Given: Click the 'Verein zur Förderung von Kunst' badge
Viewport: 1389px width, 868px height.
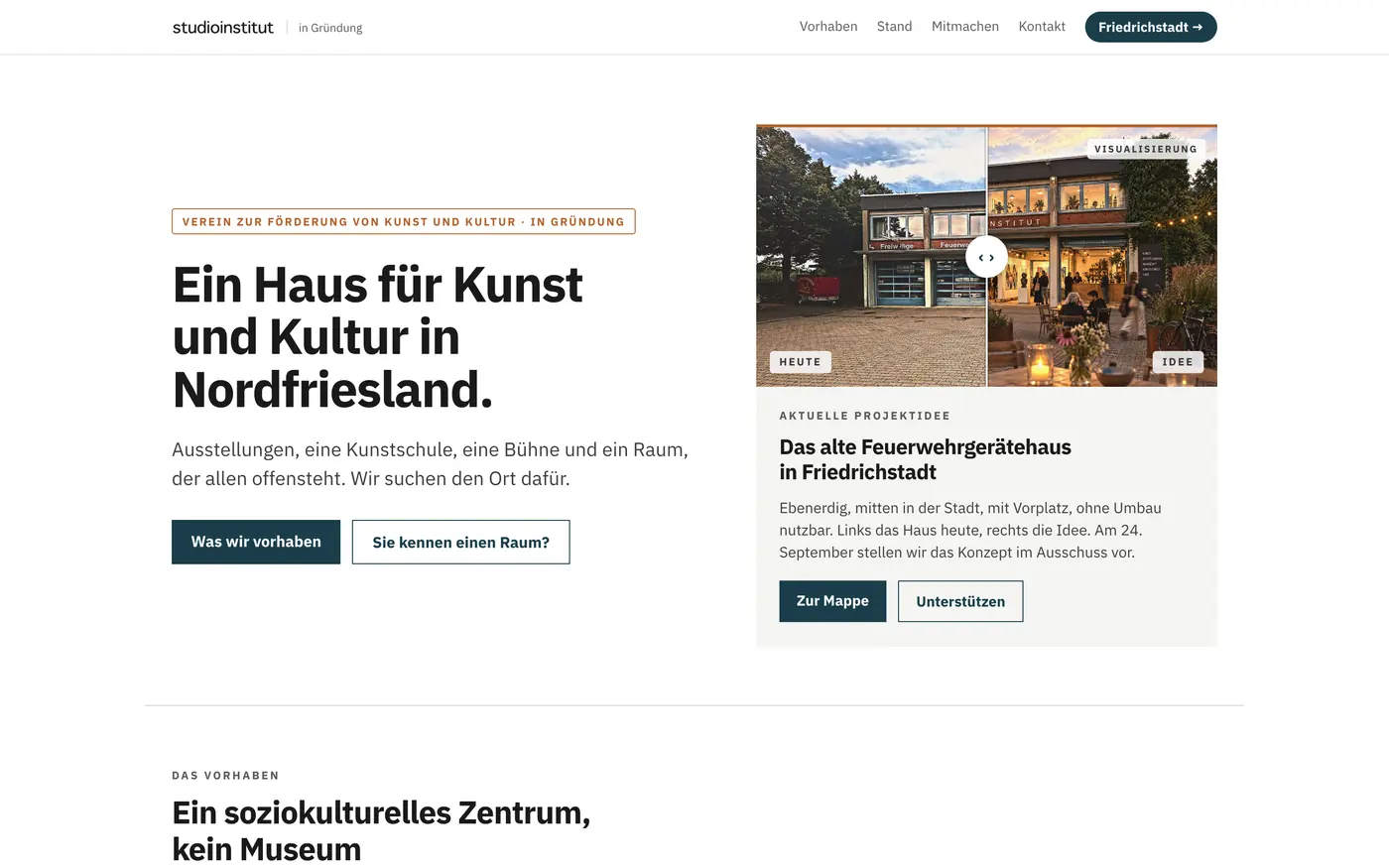Looking at the screenshot, I should click(x=404, y=221).
